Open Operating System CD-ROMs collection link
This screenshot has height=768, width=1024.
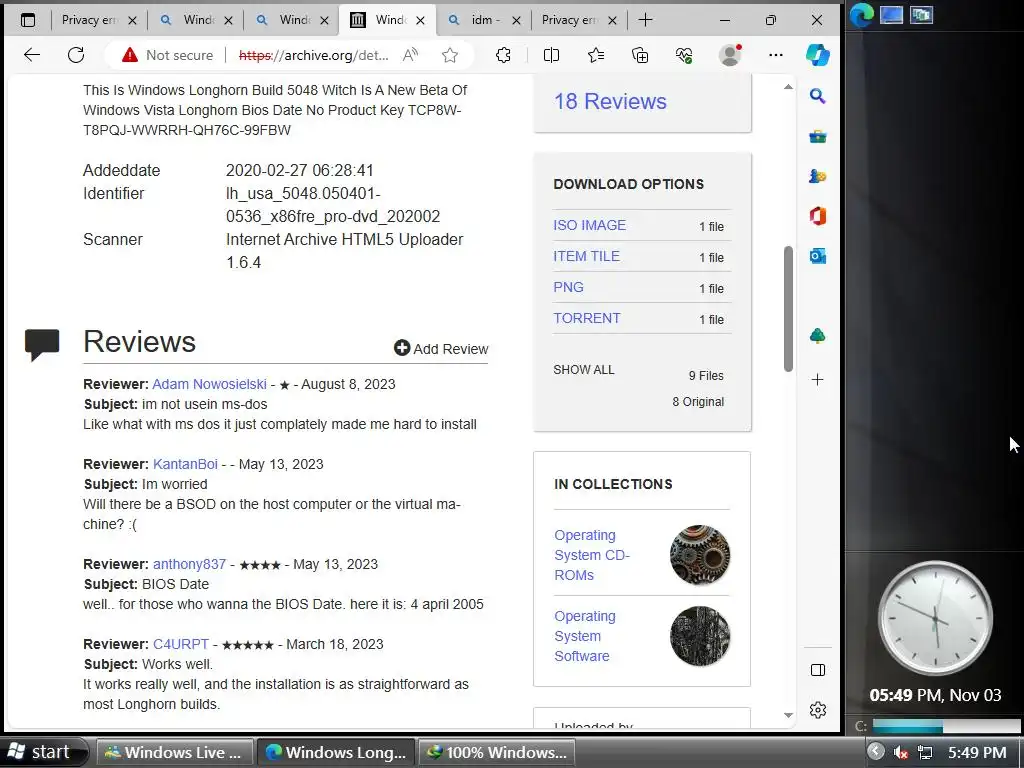click(592, 555)
